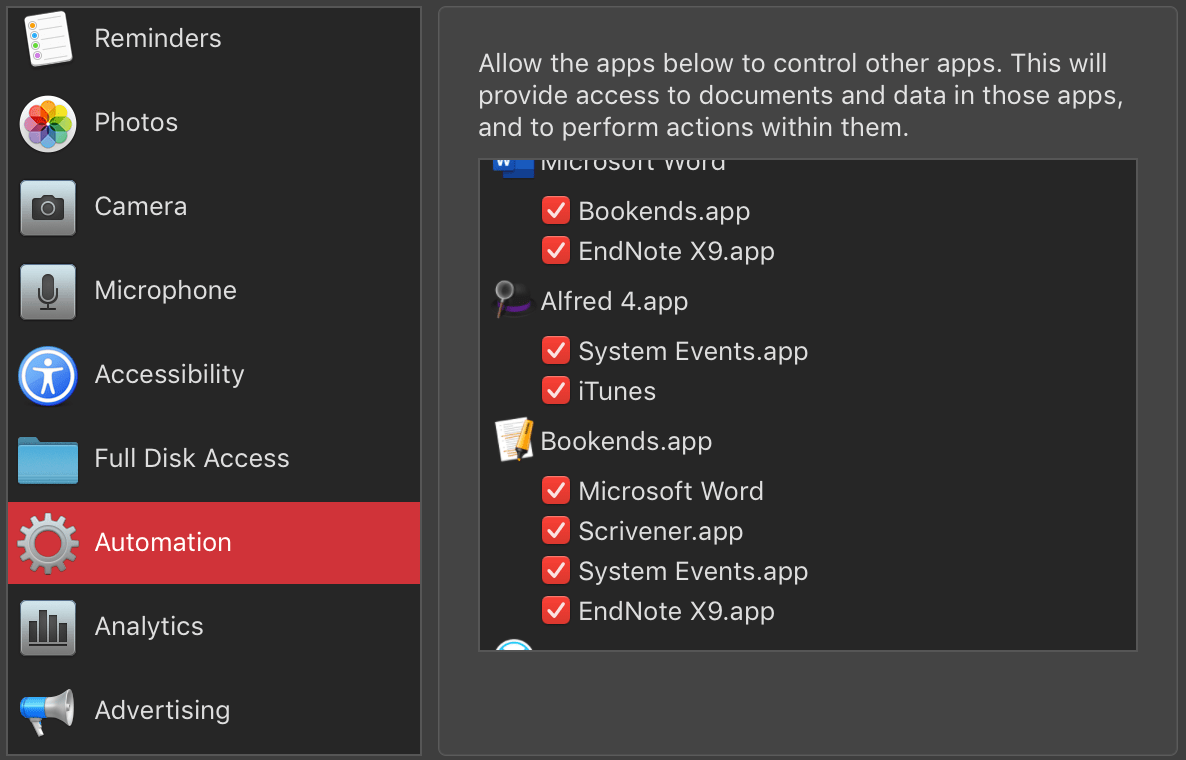This screenshot has width=1186, height=760.
Task: Click the Microphone icon in sidebar
Action: click(x=48, y=291)
